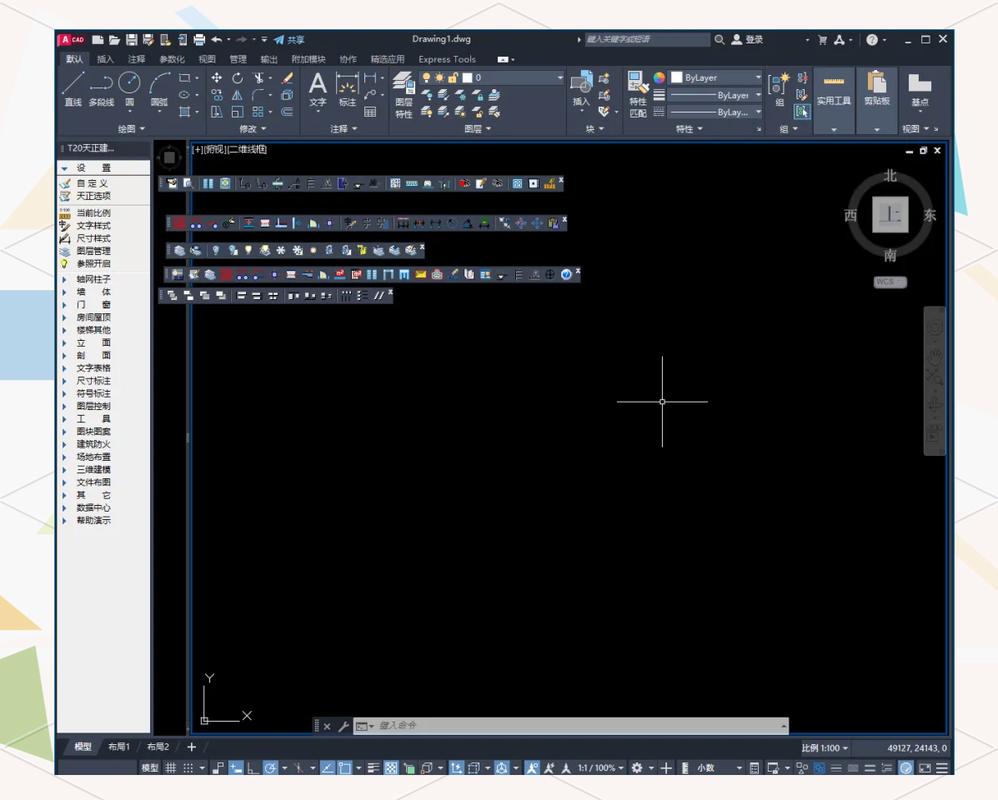Open the 注释 ribbon tab
998x800 pixels.
coord(137,59)
